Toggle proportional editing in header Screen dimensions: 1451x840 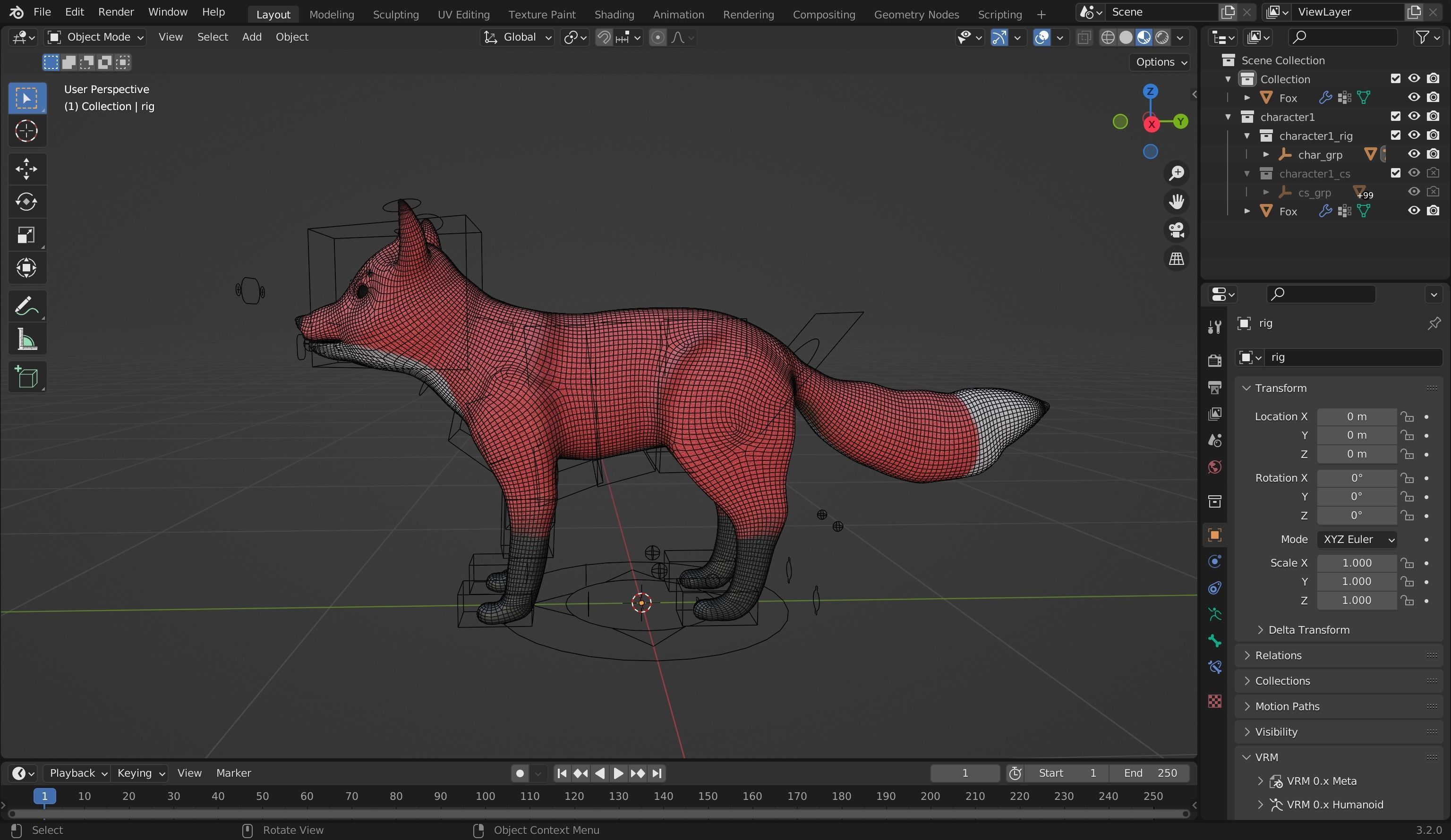(x=657, y=38)
